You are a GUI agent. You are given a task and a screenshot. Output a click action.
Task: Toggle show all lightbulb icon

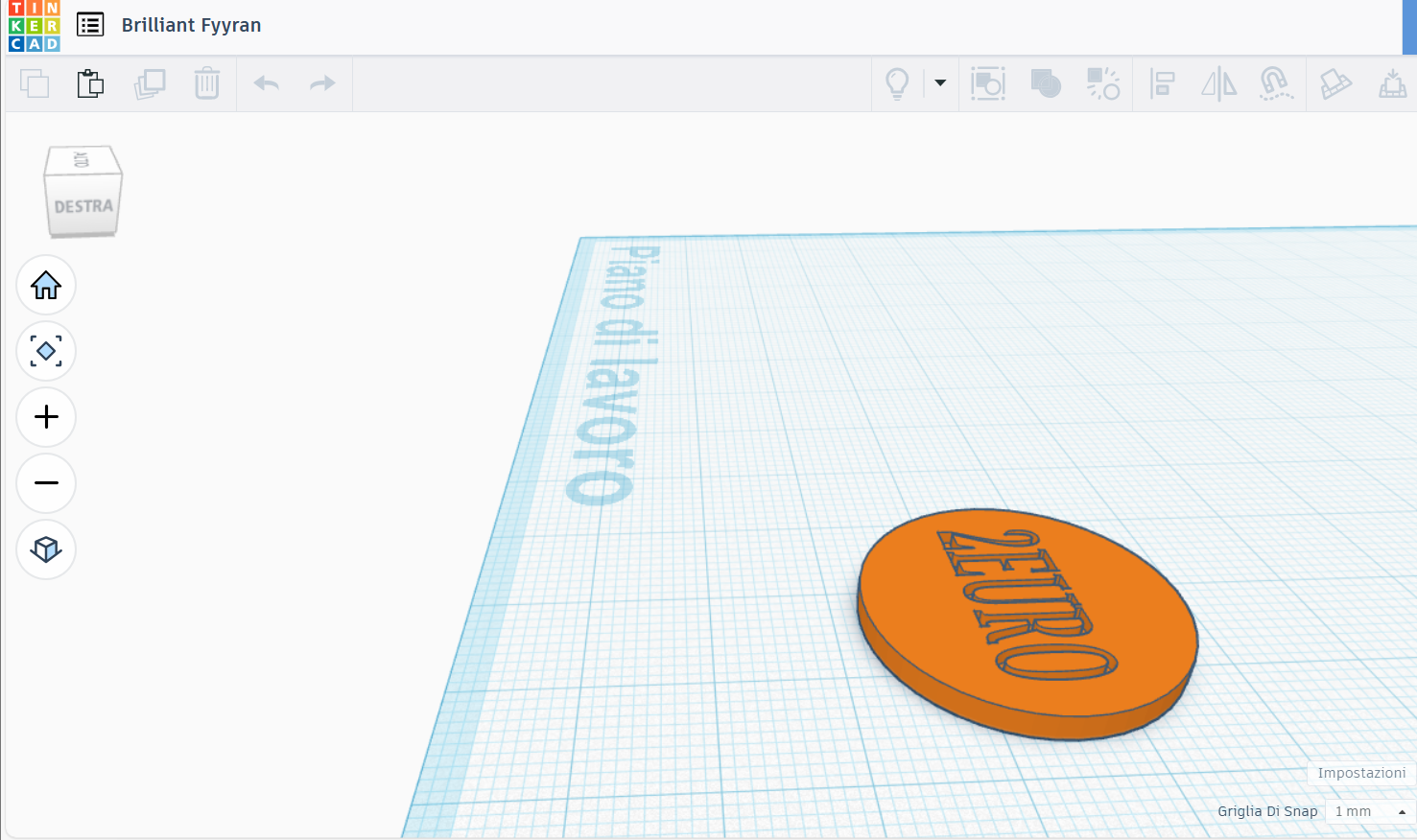(x=897, y=84)
